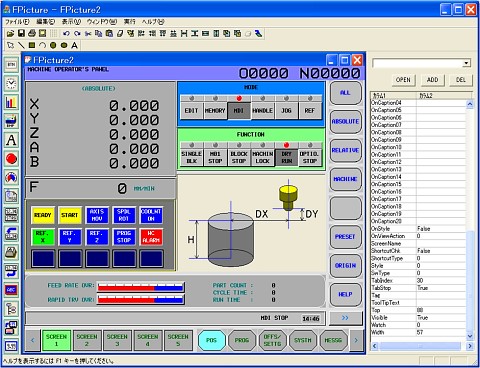The width and height of the screenshot is (480, 368).
Task: Click the Print toolbar icon
Action: [x=32, y=33]
